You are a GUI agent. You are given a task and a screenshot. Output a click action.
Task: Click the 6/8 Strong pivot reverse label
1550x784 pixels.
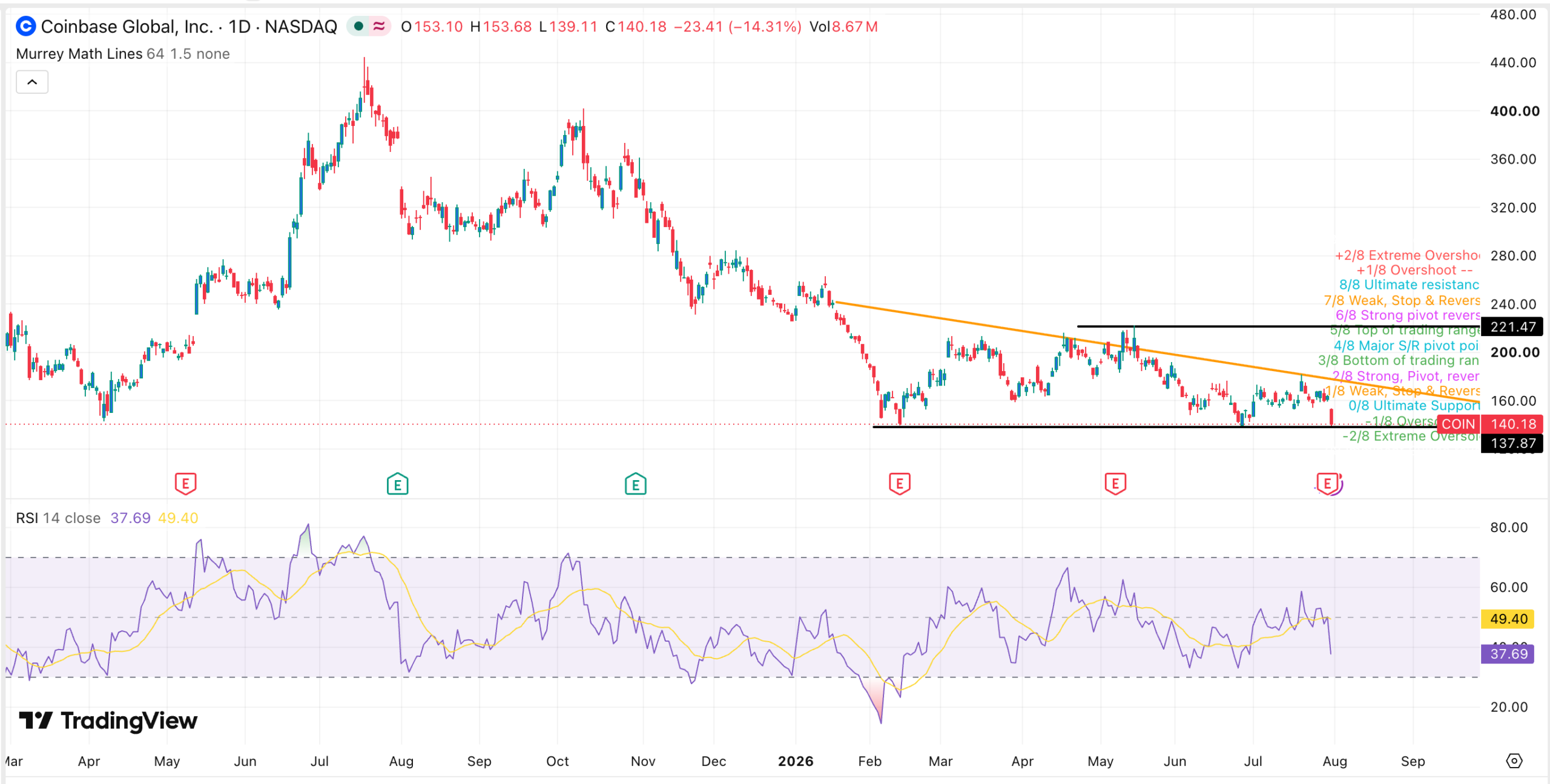click(x=1408, y=315)
